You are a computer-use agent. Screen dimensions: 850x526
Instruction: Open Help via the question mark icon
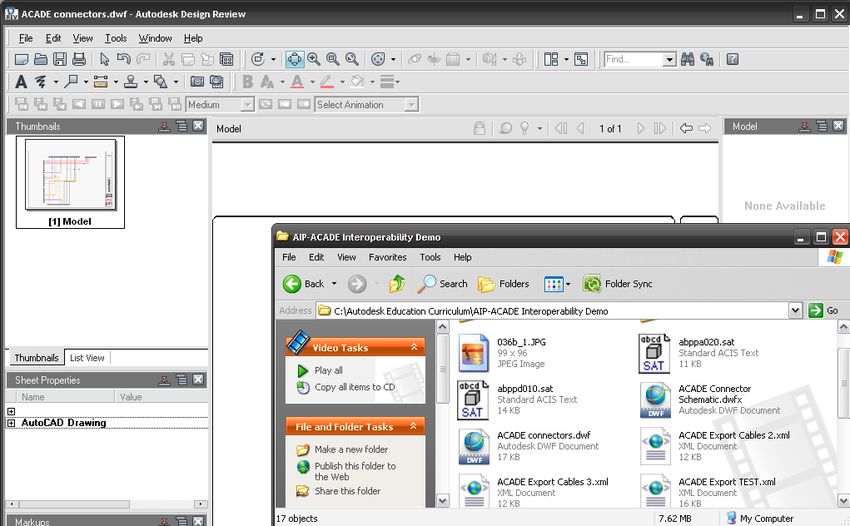coord(732,59)
